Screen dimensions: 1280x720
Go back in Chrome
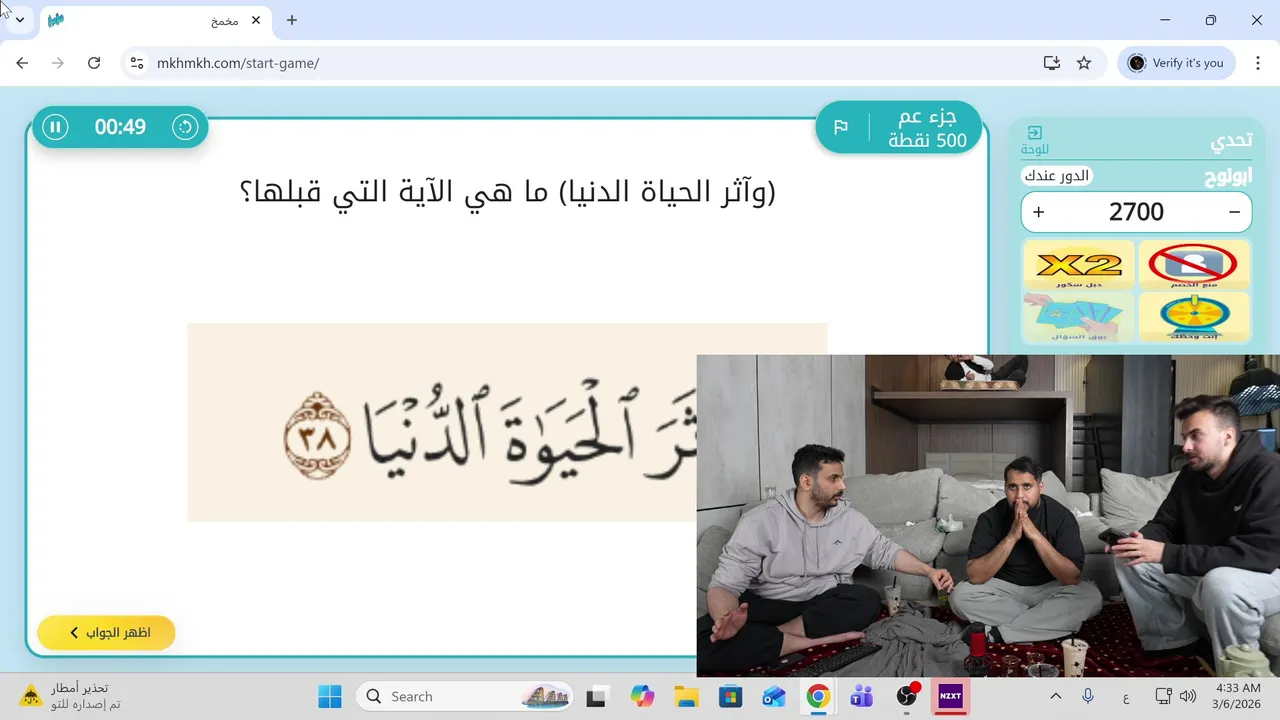pos(22,63)
